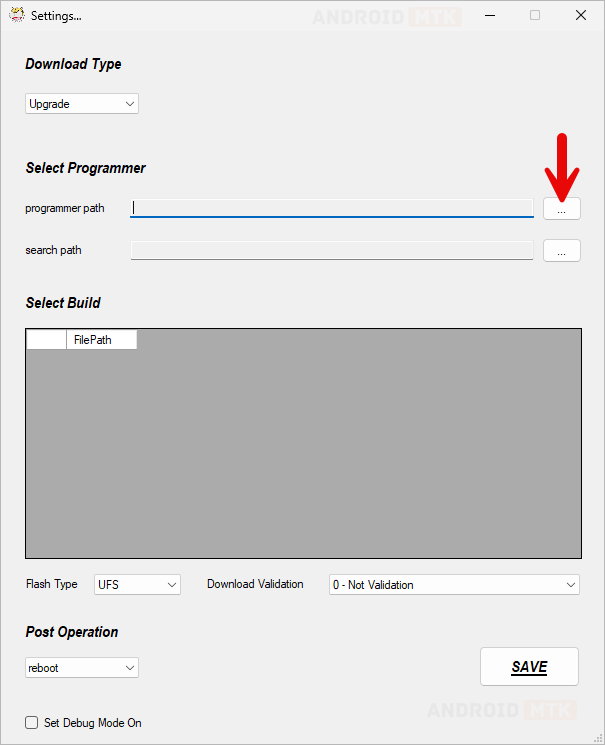Image resolution: width=605 pixels, height=745 pixels.
Task: Click the "Download Validation" label text
Action: pyautogui.click(x=255, y=584)
